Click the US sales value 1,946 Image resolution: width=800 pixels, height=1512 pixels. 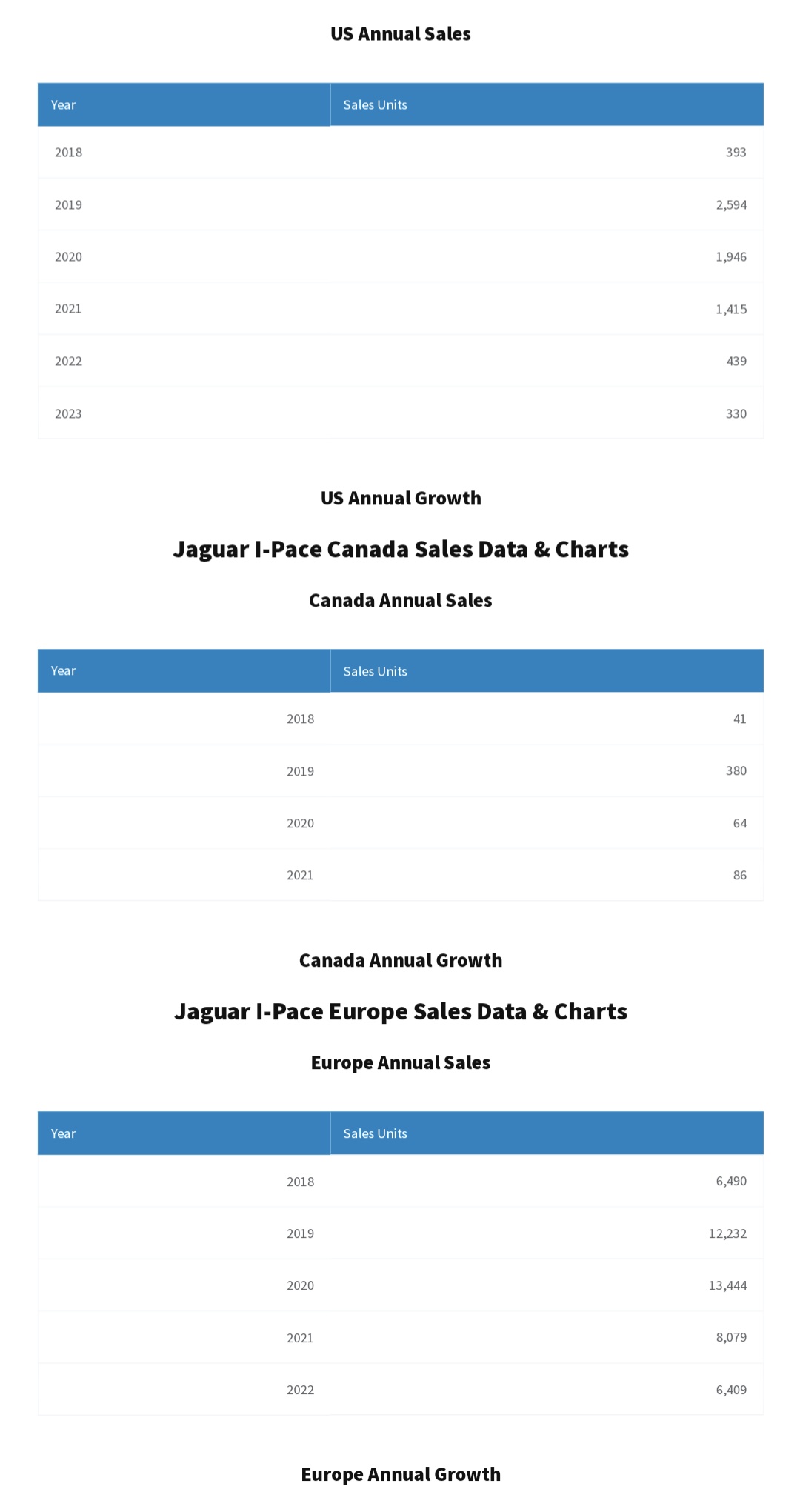tap(730, 256)
